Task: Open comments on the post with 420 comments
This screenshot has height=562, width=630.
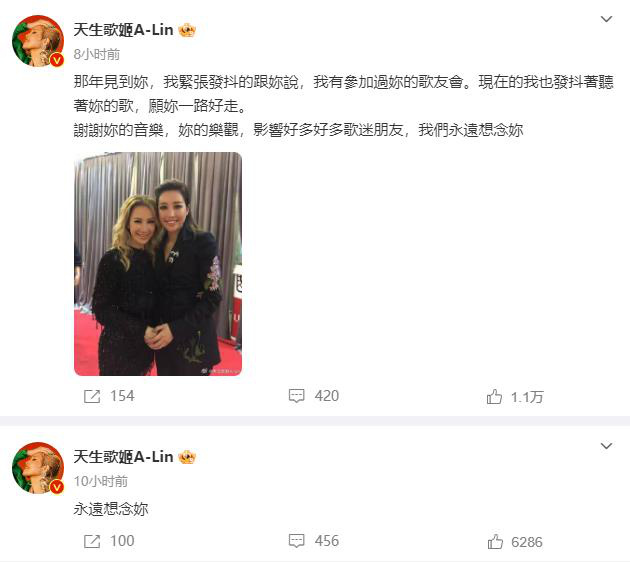Action: click(297, 396)
